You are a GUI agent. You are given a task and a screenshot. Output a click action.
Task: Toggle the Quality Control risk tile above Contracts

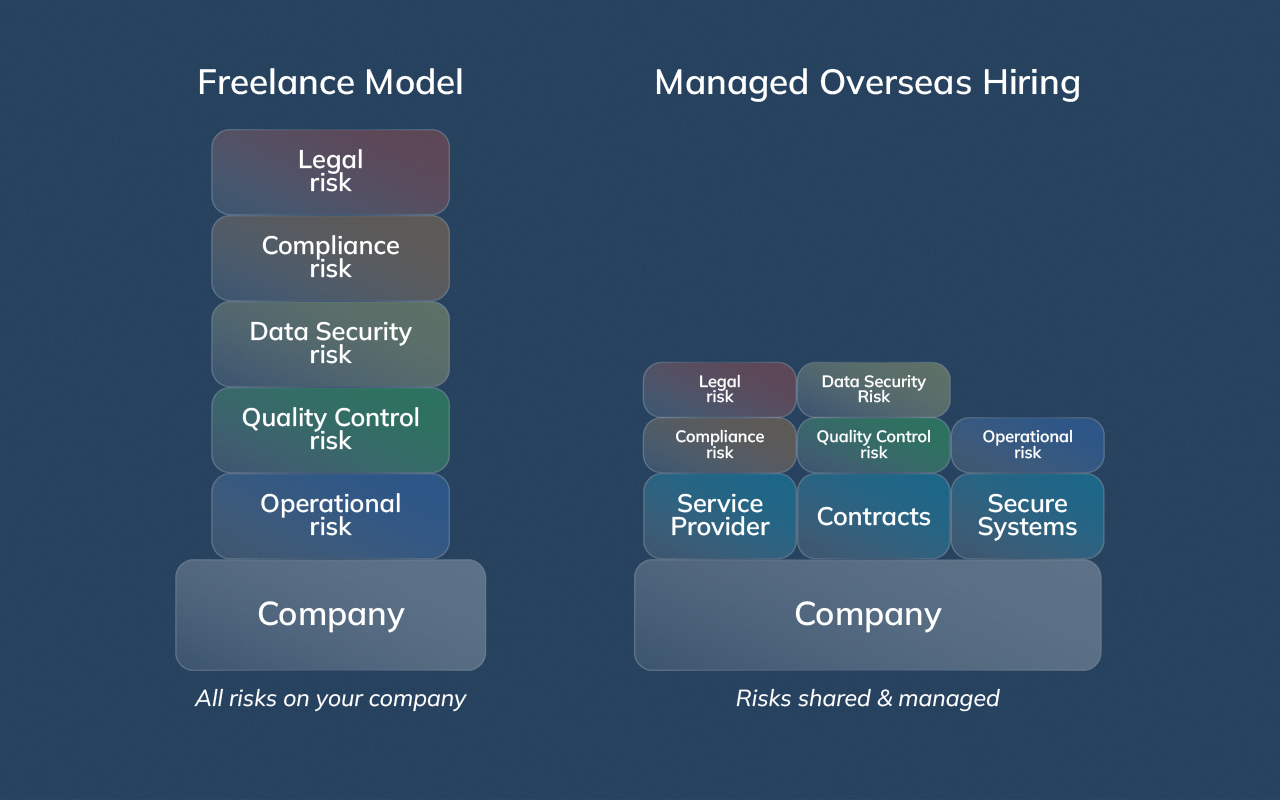coord(873,444)
